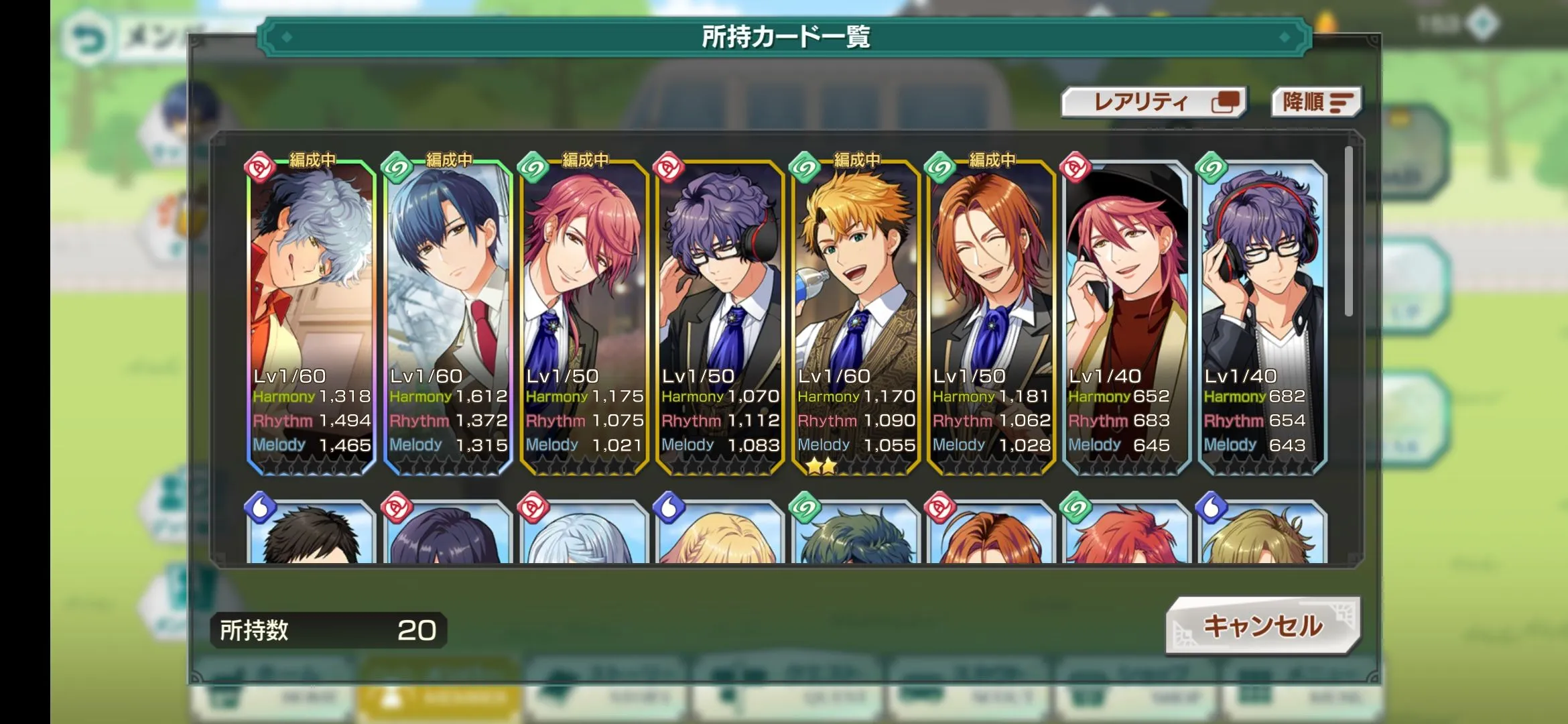Screen dimensions: 1568x724
Task: Click green spiral icon on blue-haired Lv1/60 card
Action: tap(397, 168)
